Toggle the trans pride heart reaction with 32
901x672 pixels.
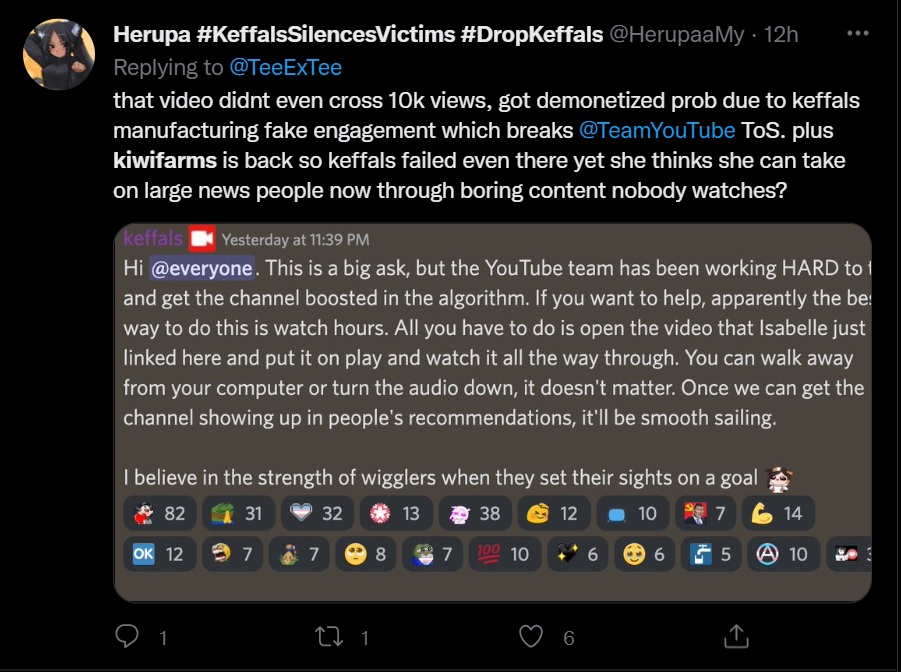(x=312, y=513)
